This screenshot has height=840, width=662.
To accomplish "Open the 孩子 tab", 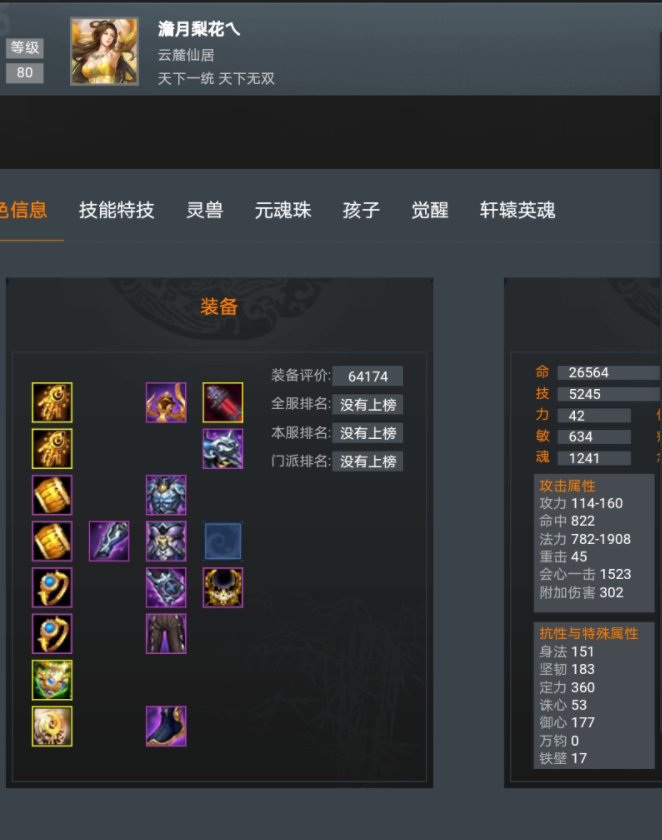I will coord(362,210).
